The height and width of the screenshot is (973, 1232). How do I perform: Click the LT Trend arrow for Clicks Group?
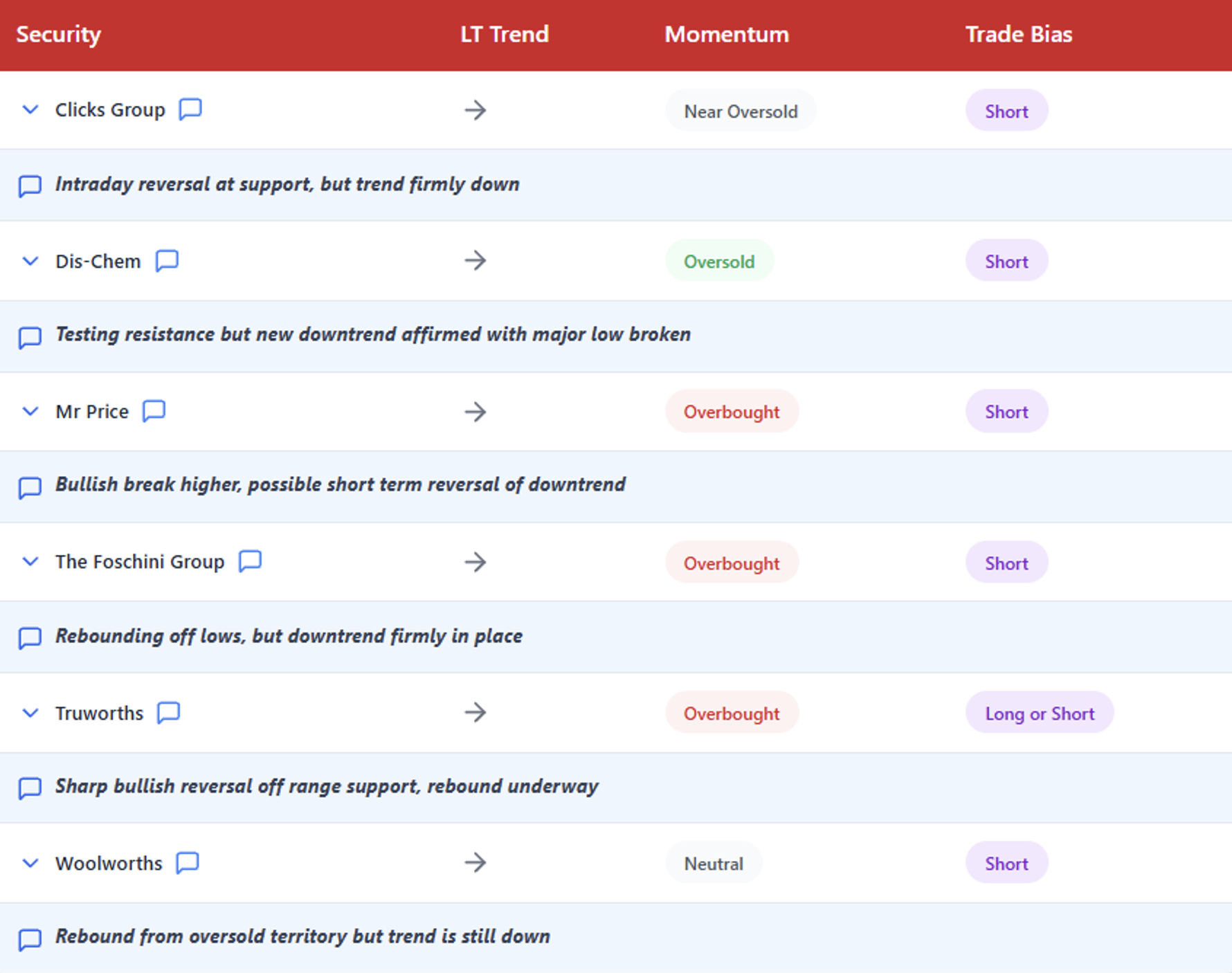(475, 110)
